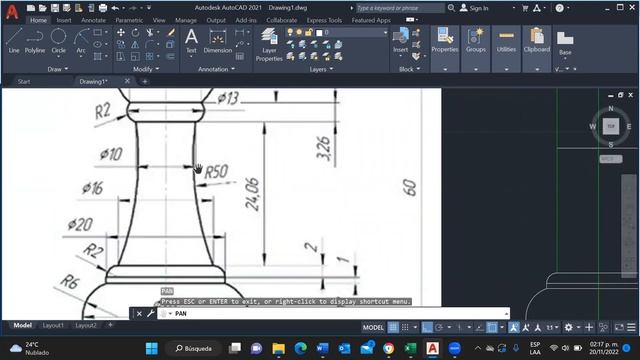
Task: Open the View ribbon tab
Action: click(159, 20)
